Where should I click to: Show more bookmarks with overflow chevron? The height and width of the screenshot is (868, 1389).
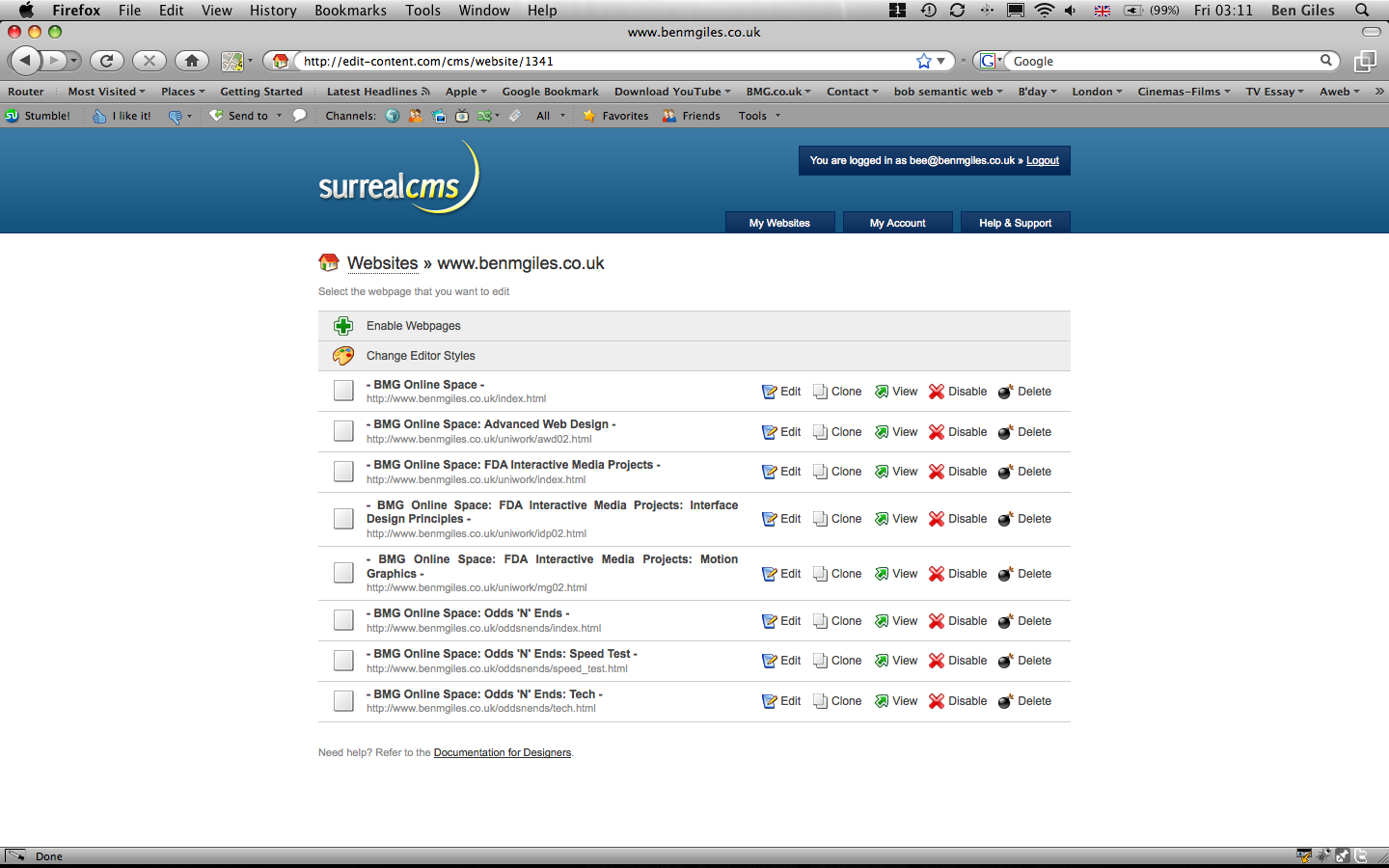point(1379,92)
